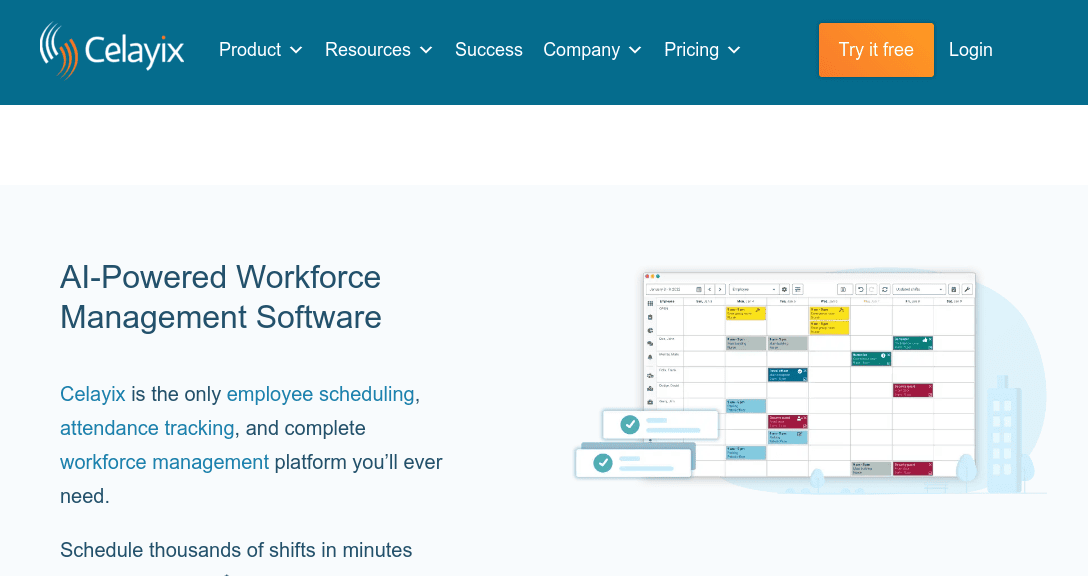
Task: Follow the attendance tracking link
Action: 146,428
